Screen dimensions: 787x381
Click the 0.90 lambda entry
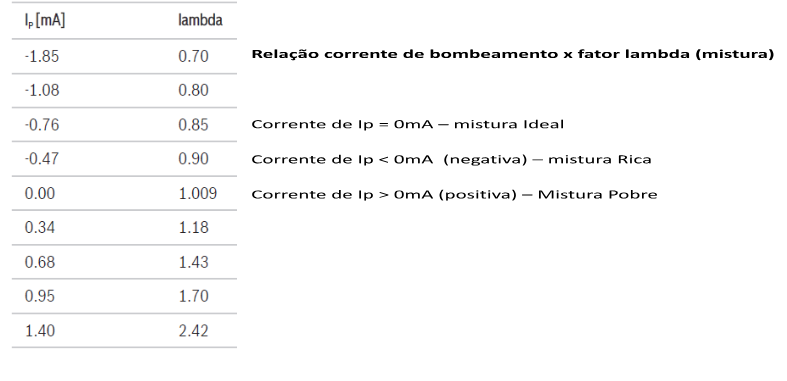pyautogui.click(x=193, y=159)
